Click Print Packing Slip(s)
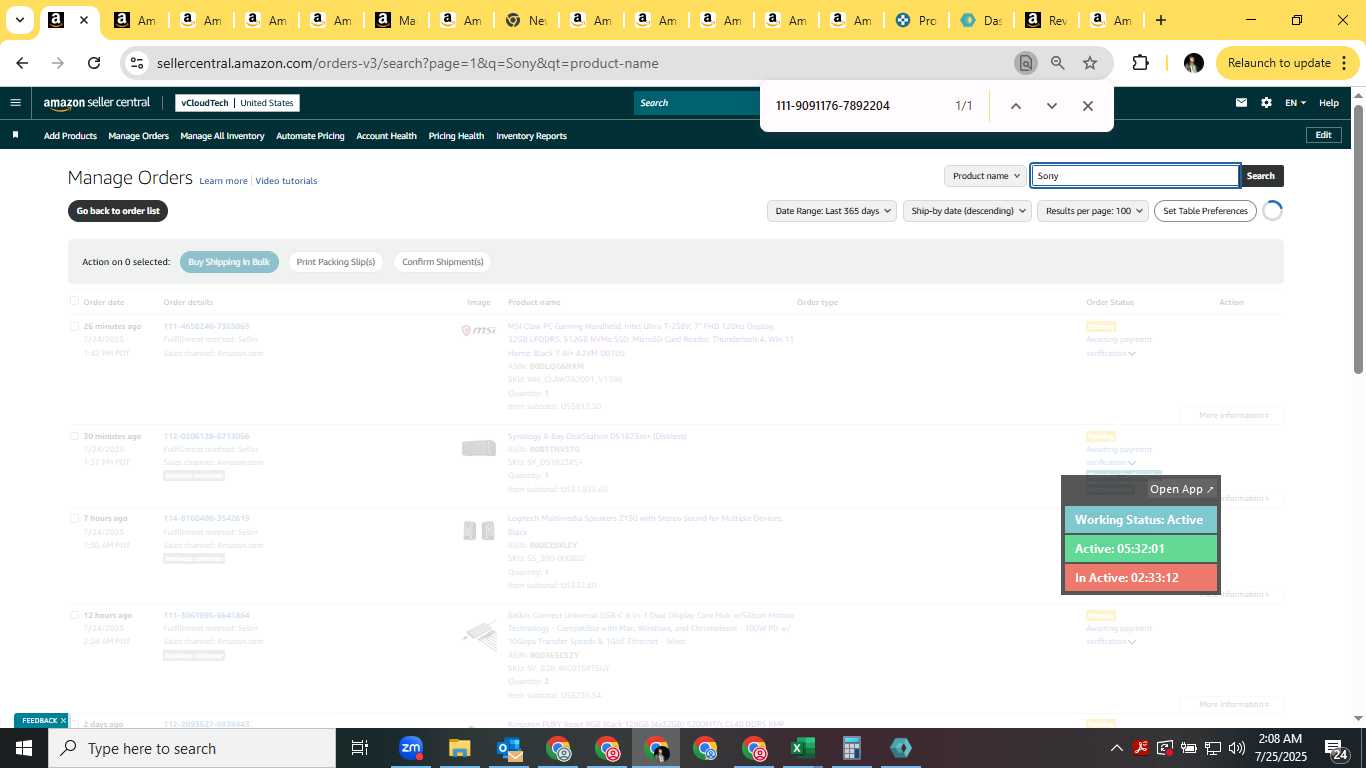The width and height of the screenshot is (1366, 768). [x=336, y=262]
